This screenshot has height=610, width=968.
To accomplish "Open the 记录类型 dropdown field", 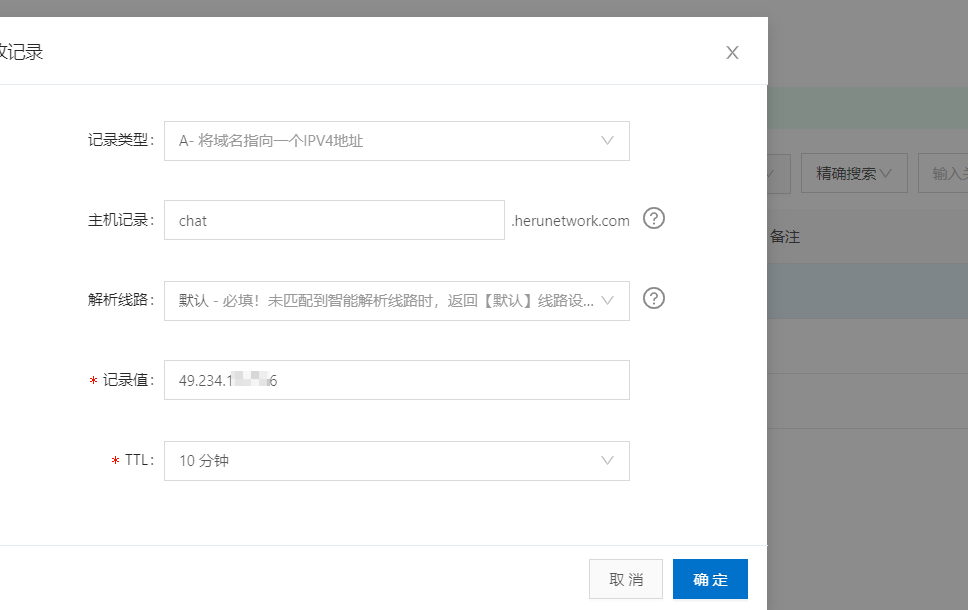I will click(396, 141).
